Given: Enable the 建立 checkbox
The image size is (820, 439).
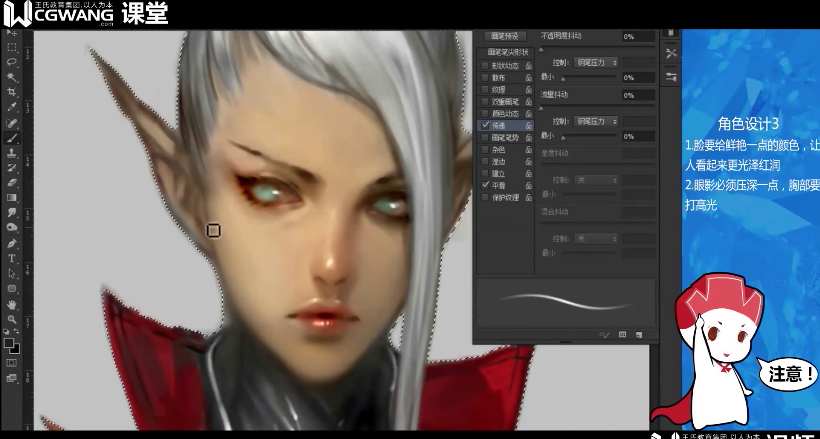Looking at the screenshot, I should [x=485, y=173].
